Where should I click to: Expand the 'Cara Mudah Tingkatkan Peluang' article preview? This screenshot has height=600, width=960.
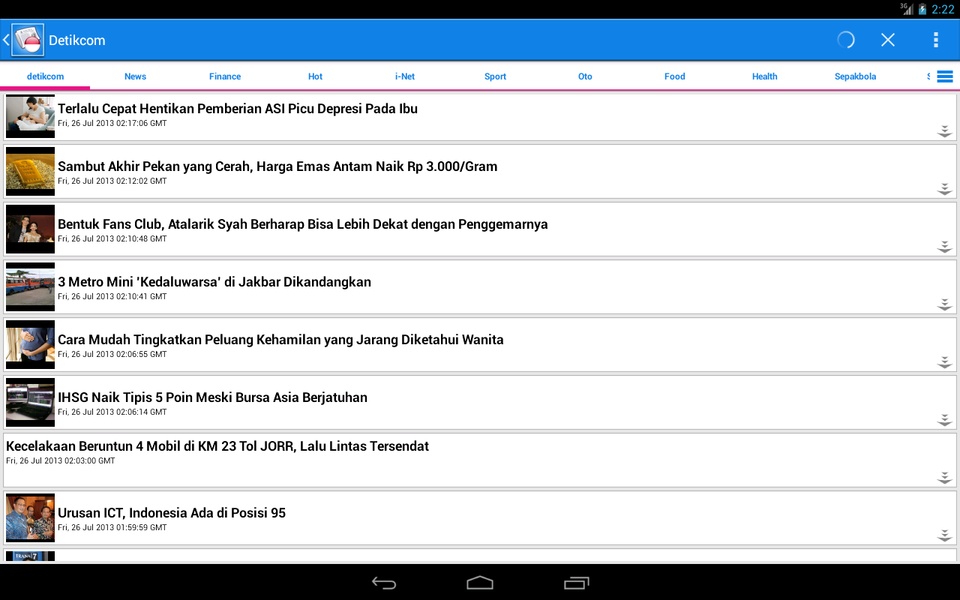click(x=945, y=362)
